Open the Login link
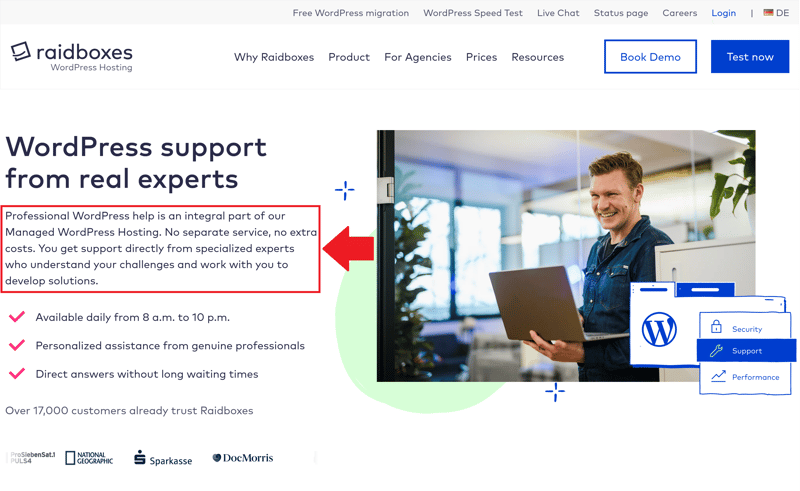Image resolution: width=800 pixels, height=491 pixels. 723,13
